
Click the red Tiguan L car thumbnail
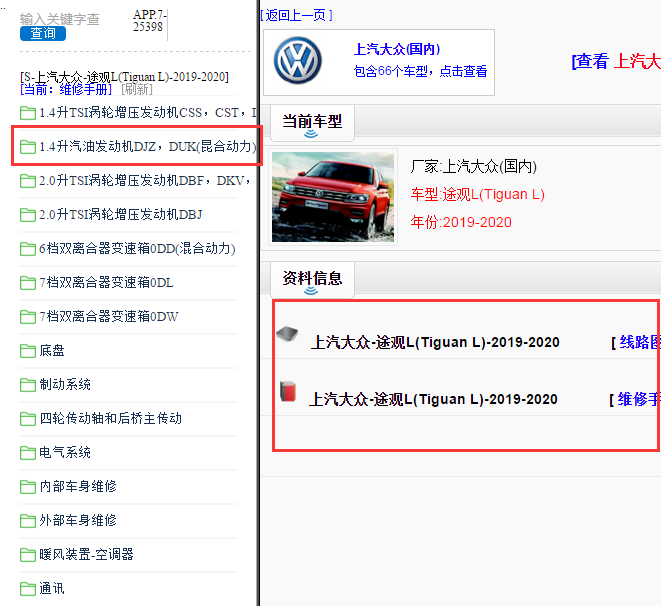[x=333, y=197]
